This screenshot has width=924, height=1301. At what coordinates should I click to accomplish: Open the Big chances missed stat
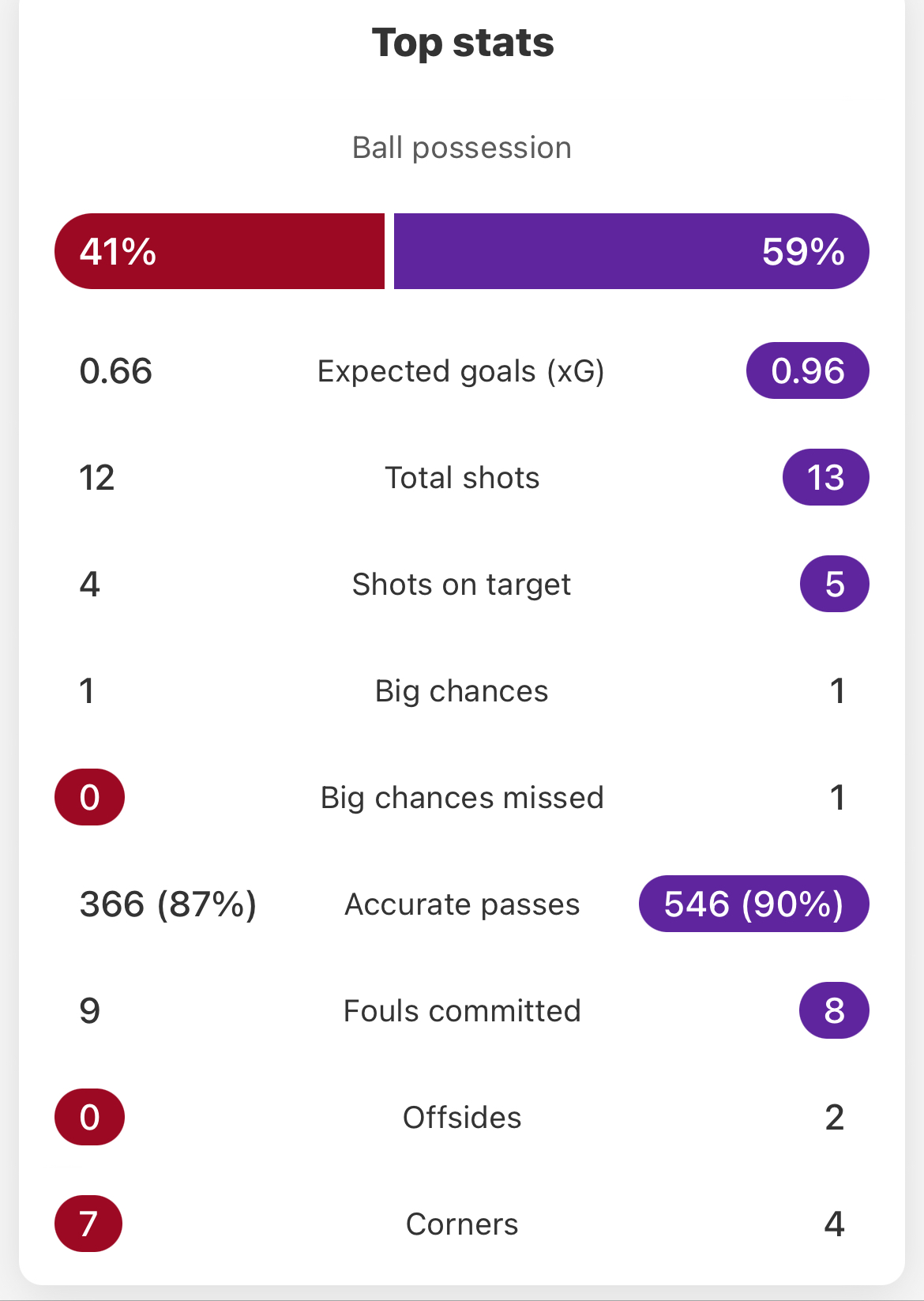tap(462, 798)
